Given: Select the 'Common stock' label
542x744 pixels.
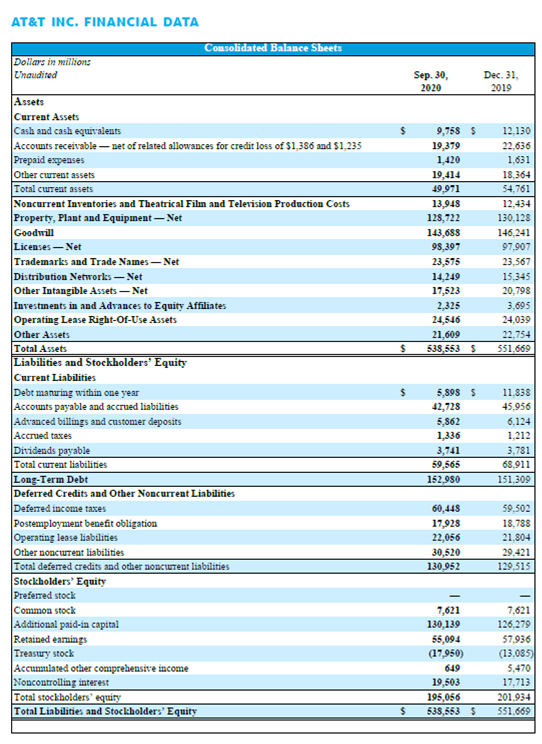Looking at the screenshot, I should pyautogui.click(x=45, y=610).
